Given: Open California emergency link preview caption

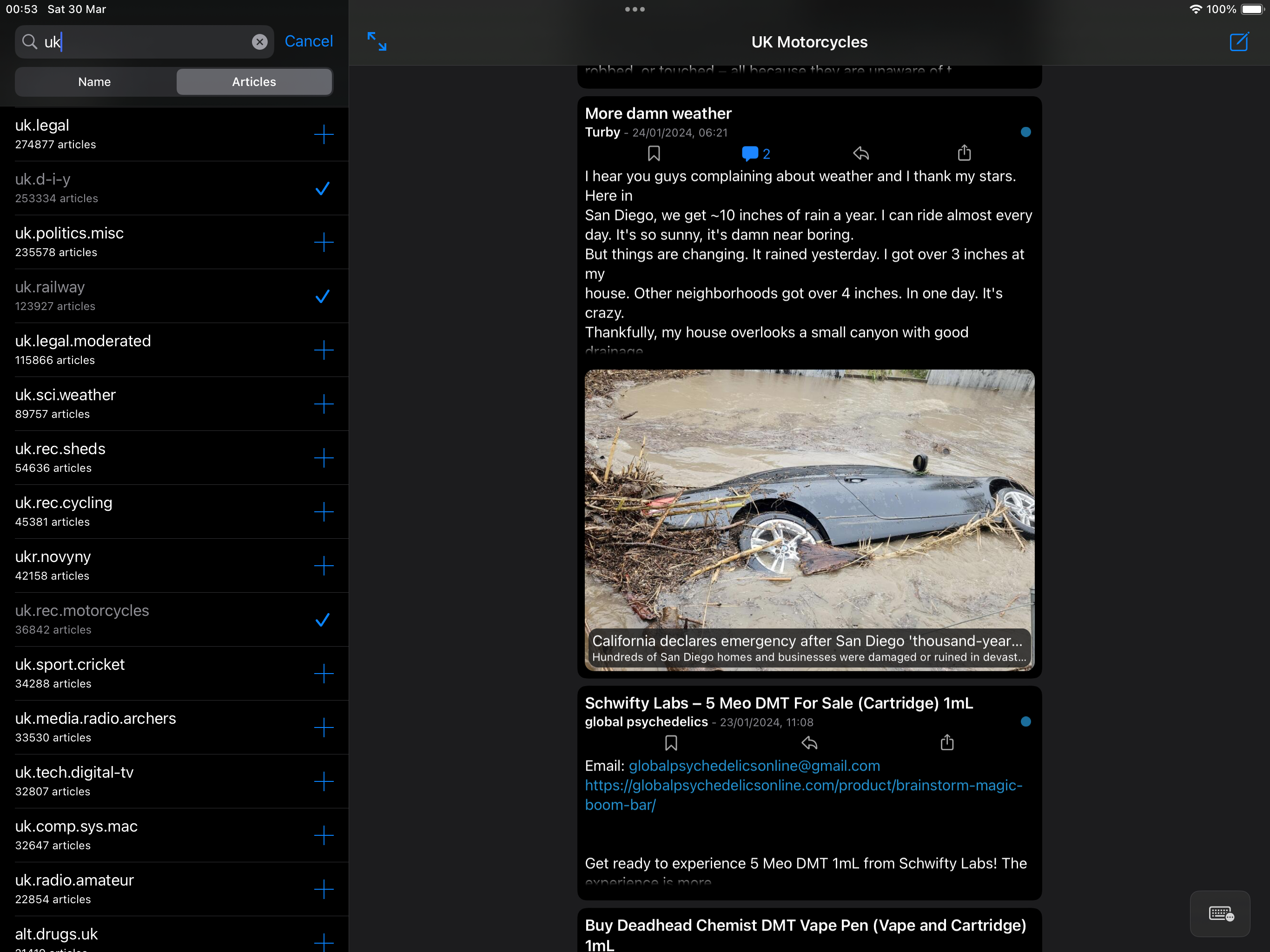Looking at the screenshot, I should tap(809, 648).
